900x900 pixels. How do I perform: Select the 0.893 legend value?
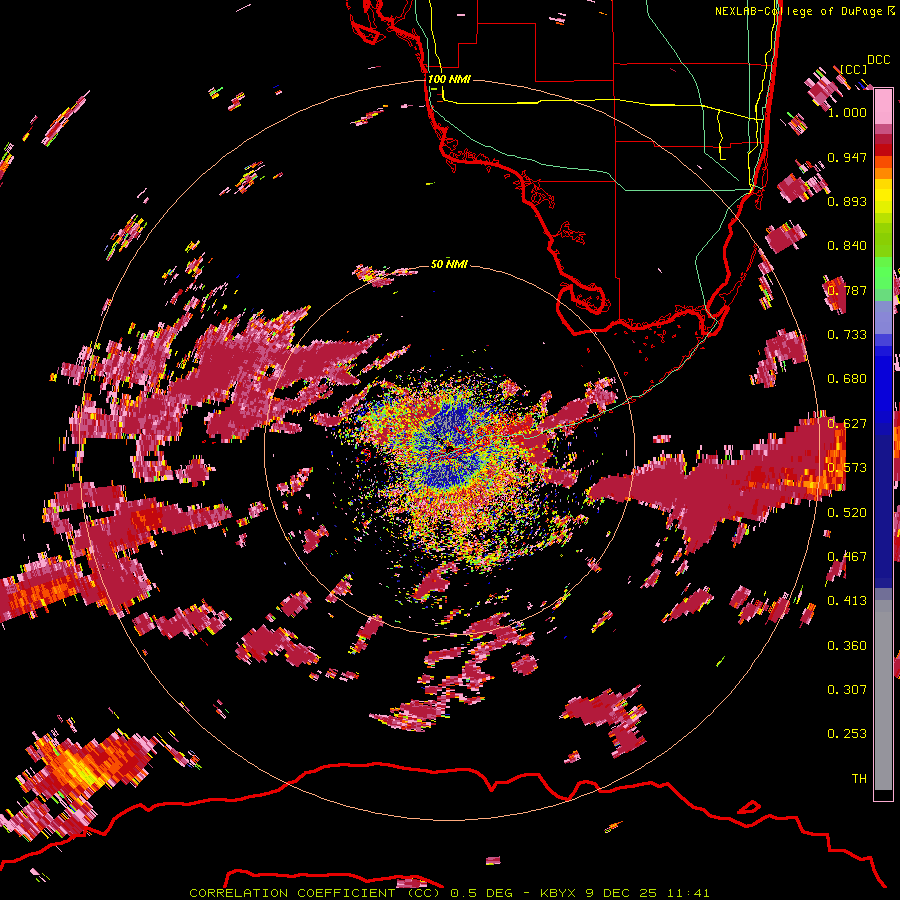pyautogui.click(x=847, y=201)
